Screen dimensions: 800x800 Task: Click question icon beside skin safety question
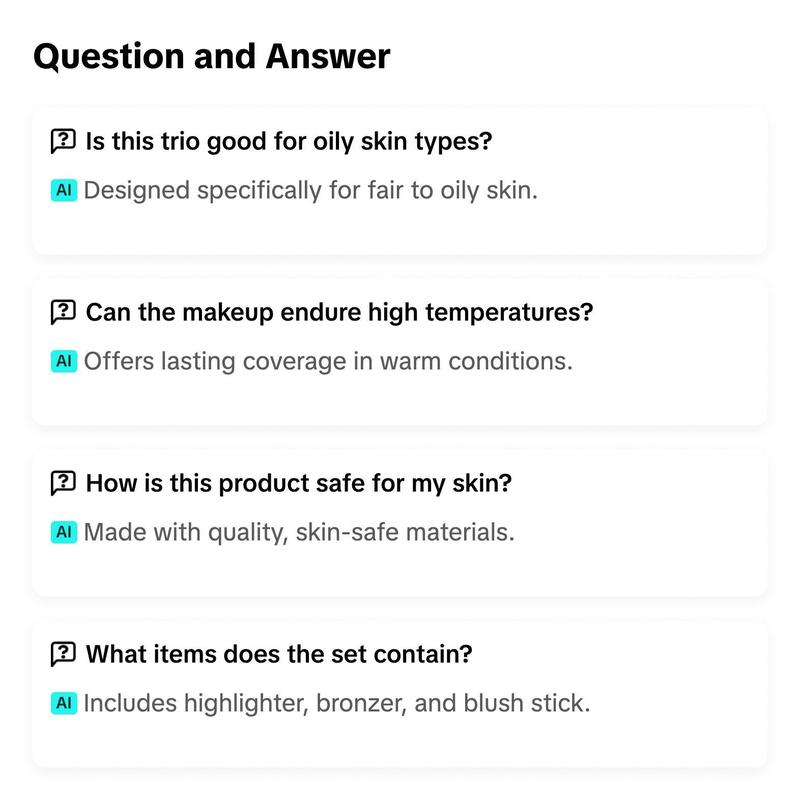coord(63,483)
